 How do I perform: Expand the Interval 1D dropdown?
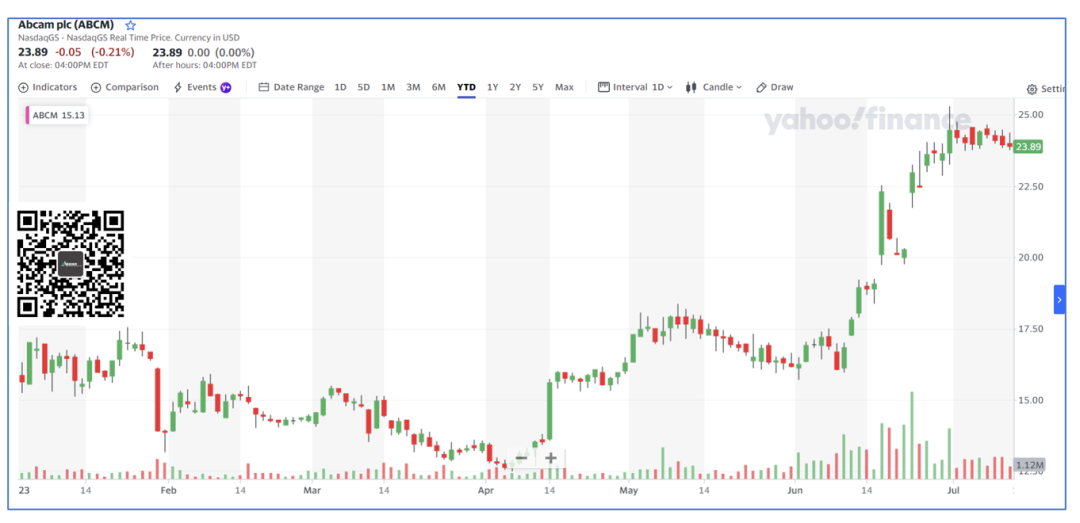click(x=635, y=87)
